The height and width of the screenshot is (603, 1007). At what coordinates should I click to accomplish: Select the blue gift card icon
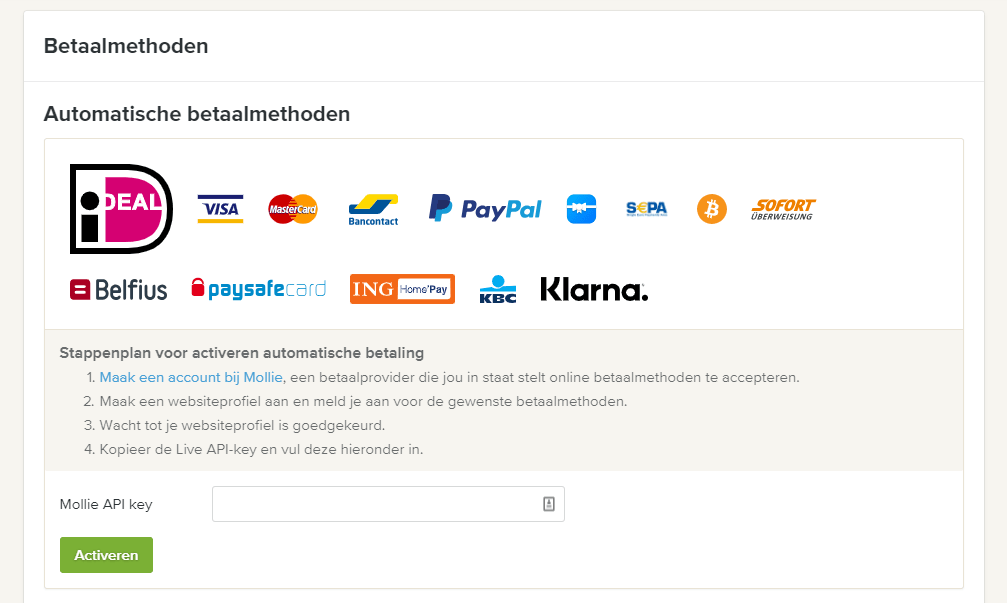[581, 209]
